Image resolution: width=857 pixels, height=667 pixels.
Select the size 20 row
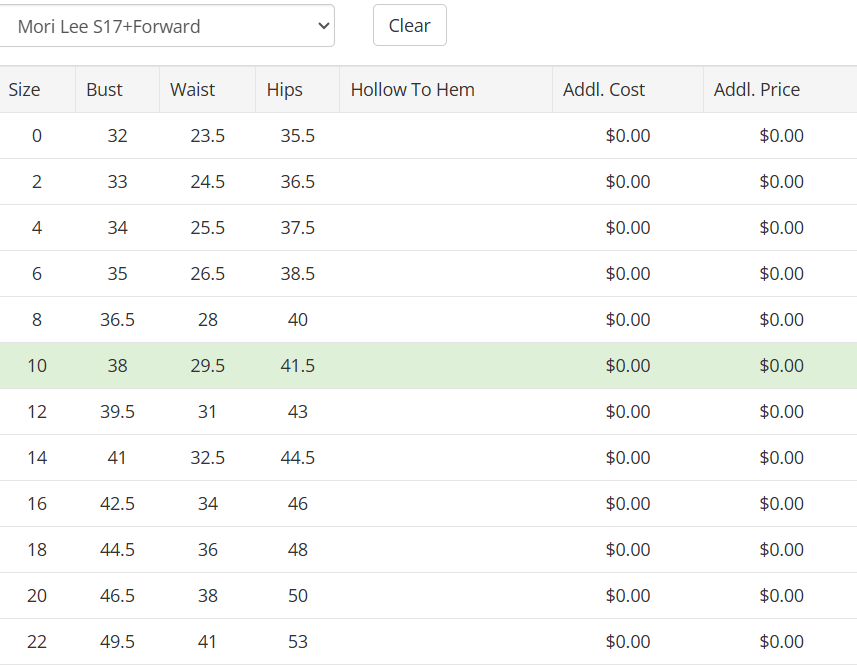(x=428, y=595)
